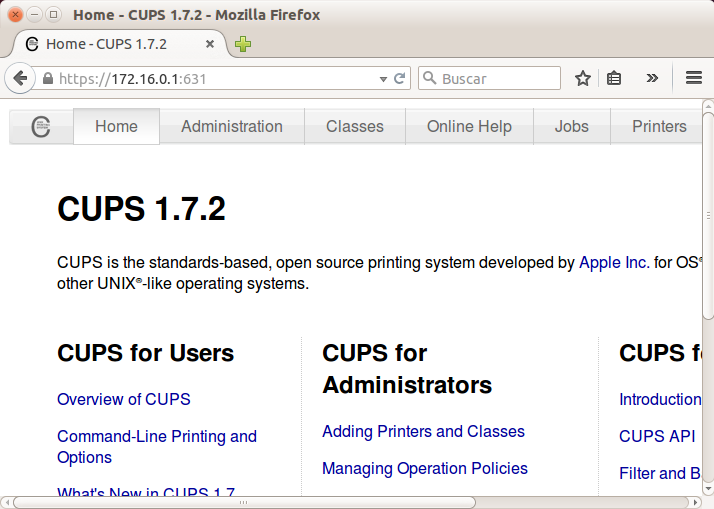Click the padlock security icon in address bar
The image size is (714, 509).
click(47, 79)
